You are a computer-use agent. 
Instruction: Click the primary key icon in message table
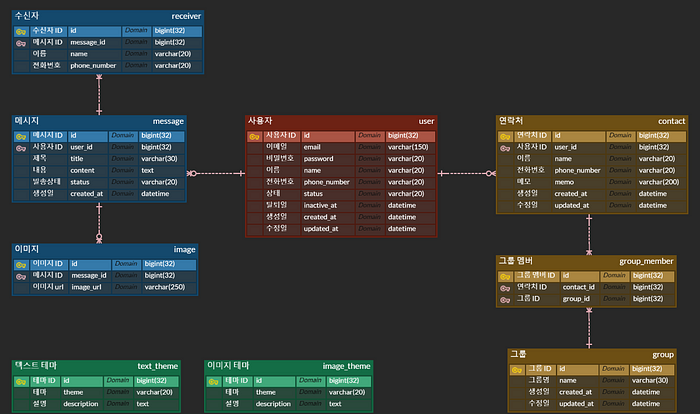point(21,136)
